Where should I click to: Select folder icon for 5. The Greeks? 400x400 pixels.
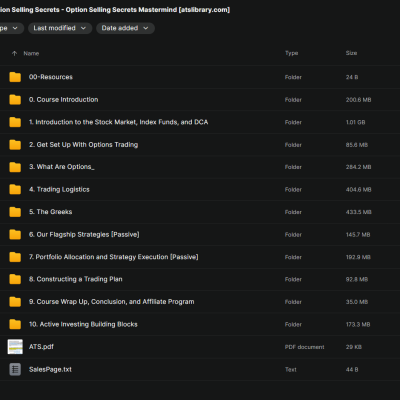click(15, 212)
